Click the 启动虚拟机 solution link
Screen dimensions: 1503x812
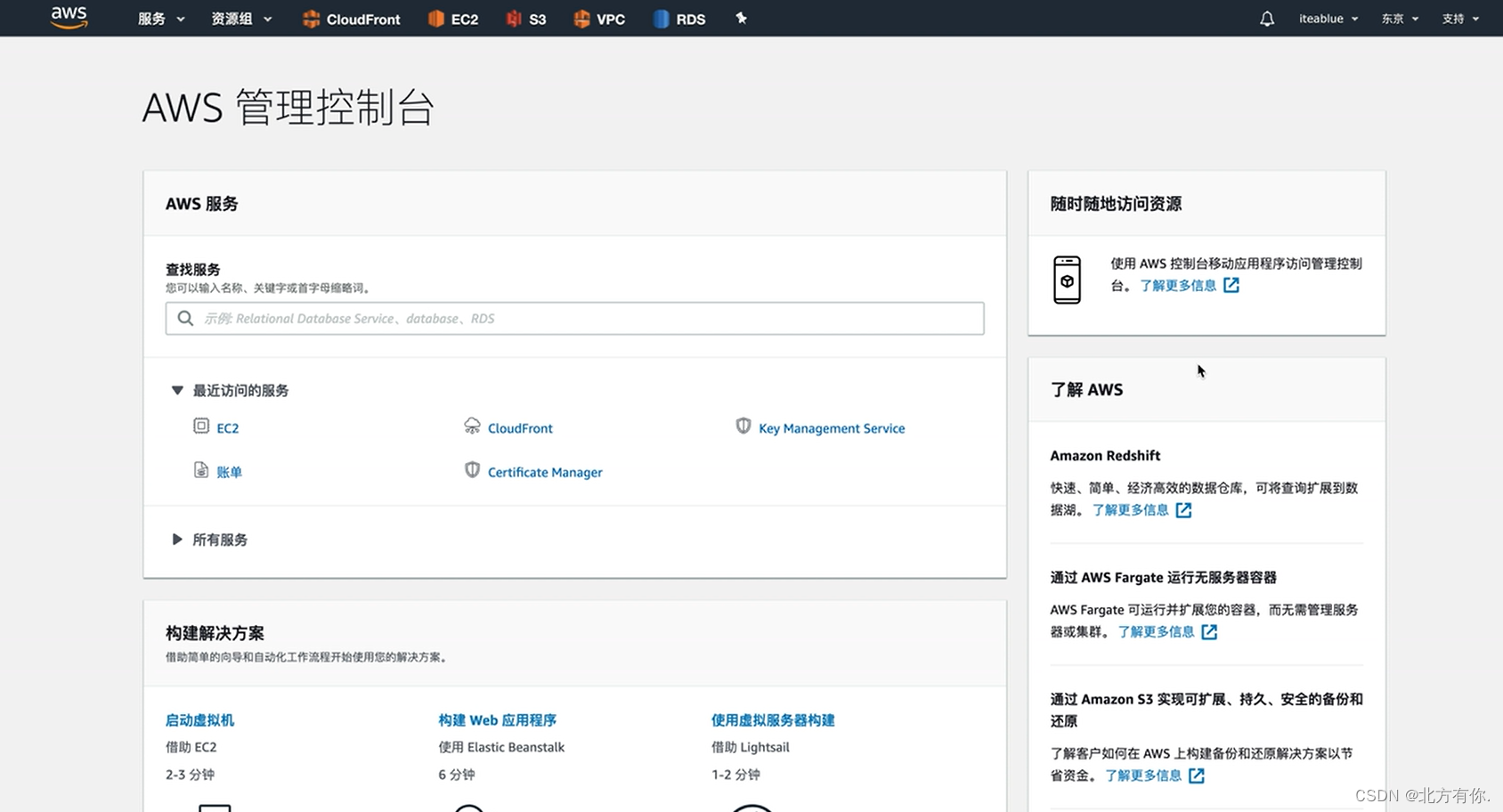[x=200, y=720]
